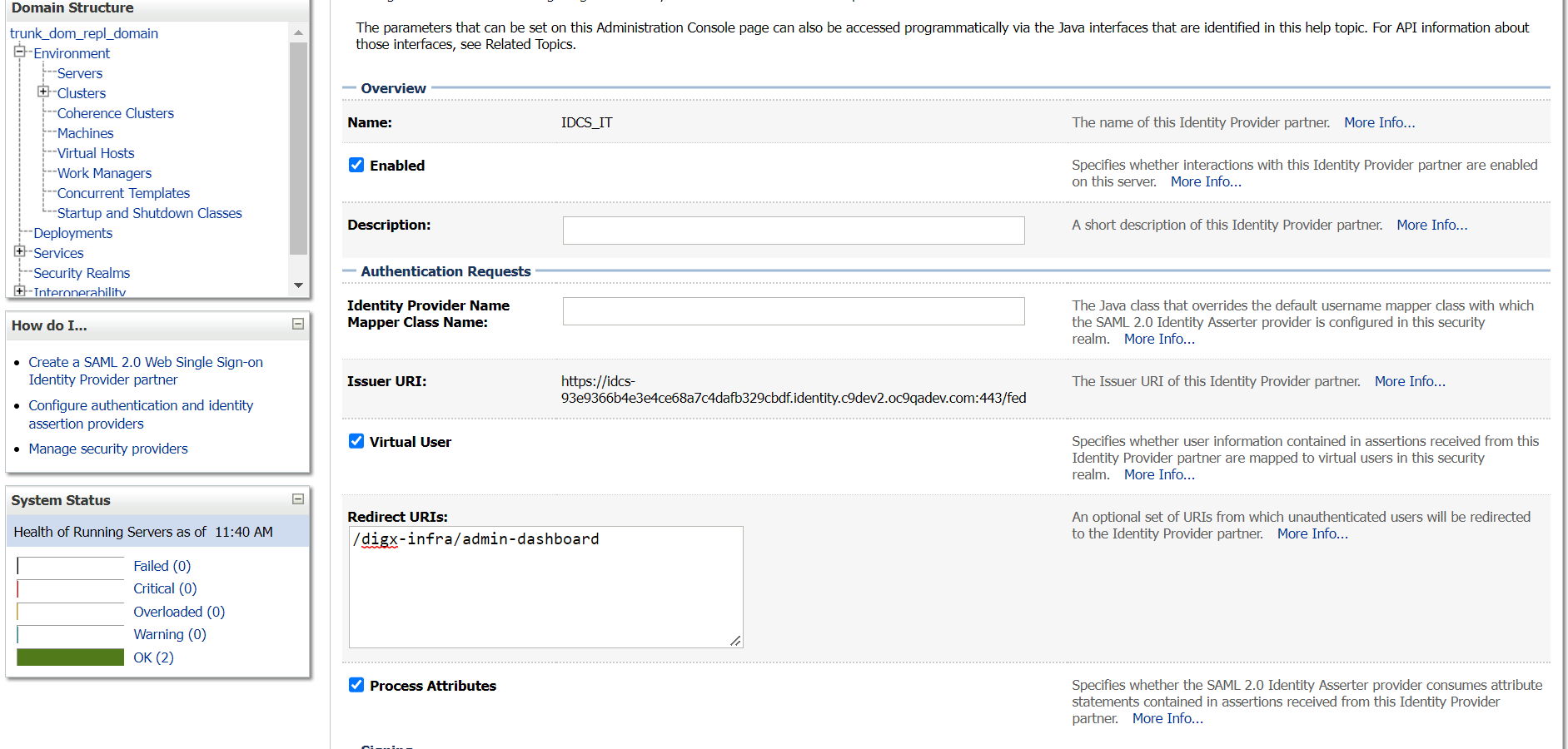1568x749 pixels.
Task: Expand the Clusters tree node
Action: click(x=43, y=92)
